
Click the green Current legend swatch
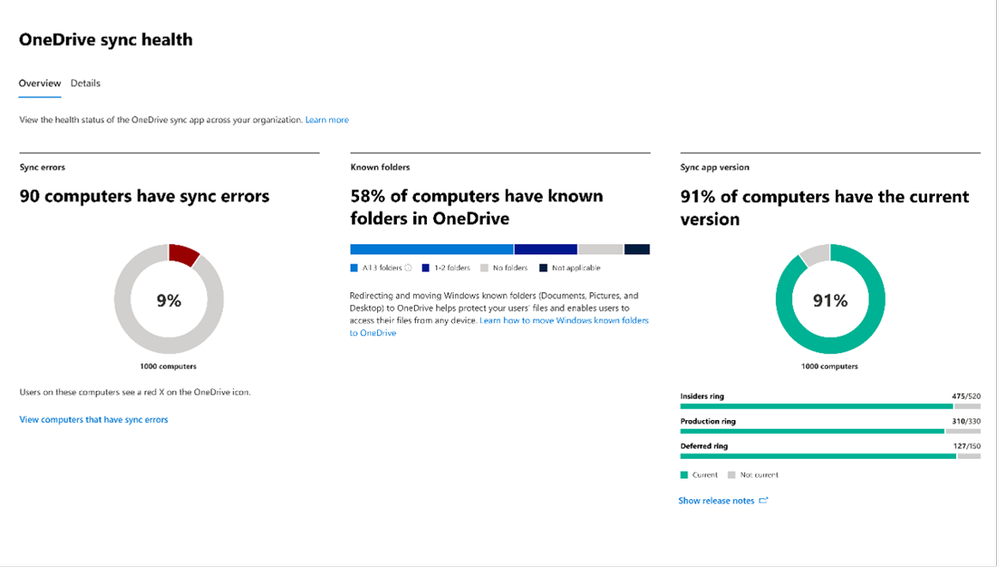pos(684,475)
